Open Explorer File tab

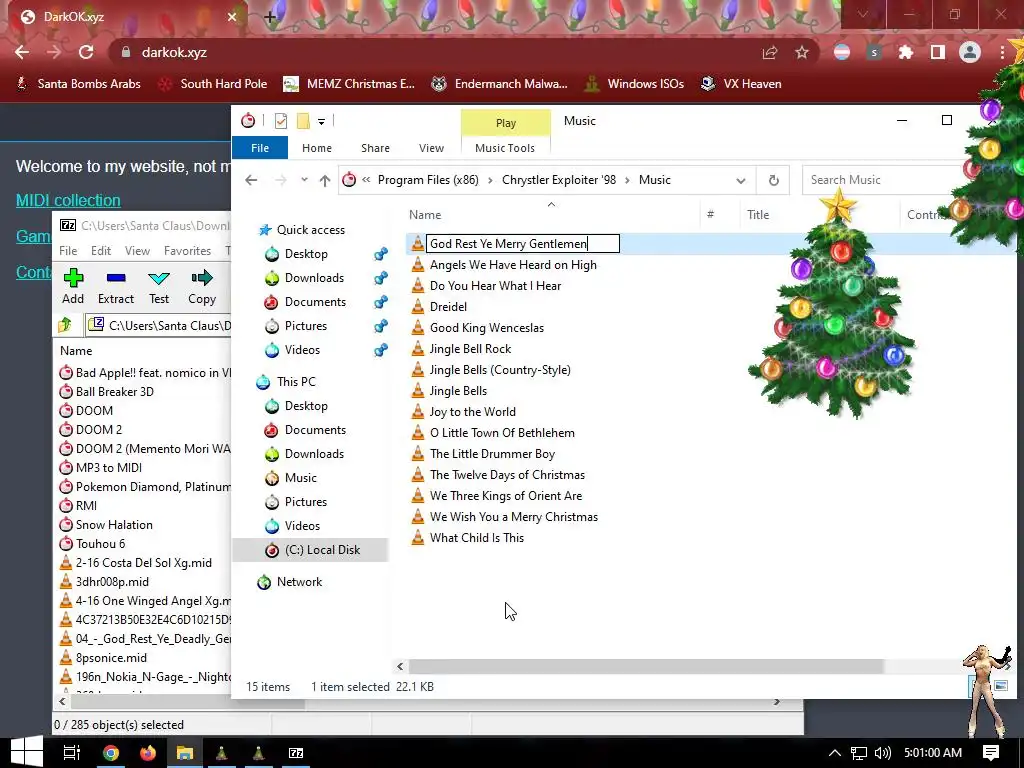(x=260, y=148)
